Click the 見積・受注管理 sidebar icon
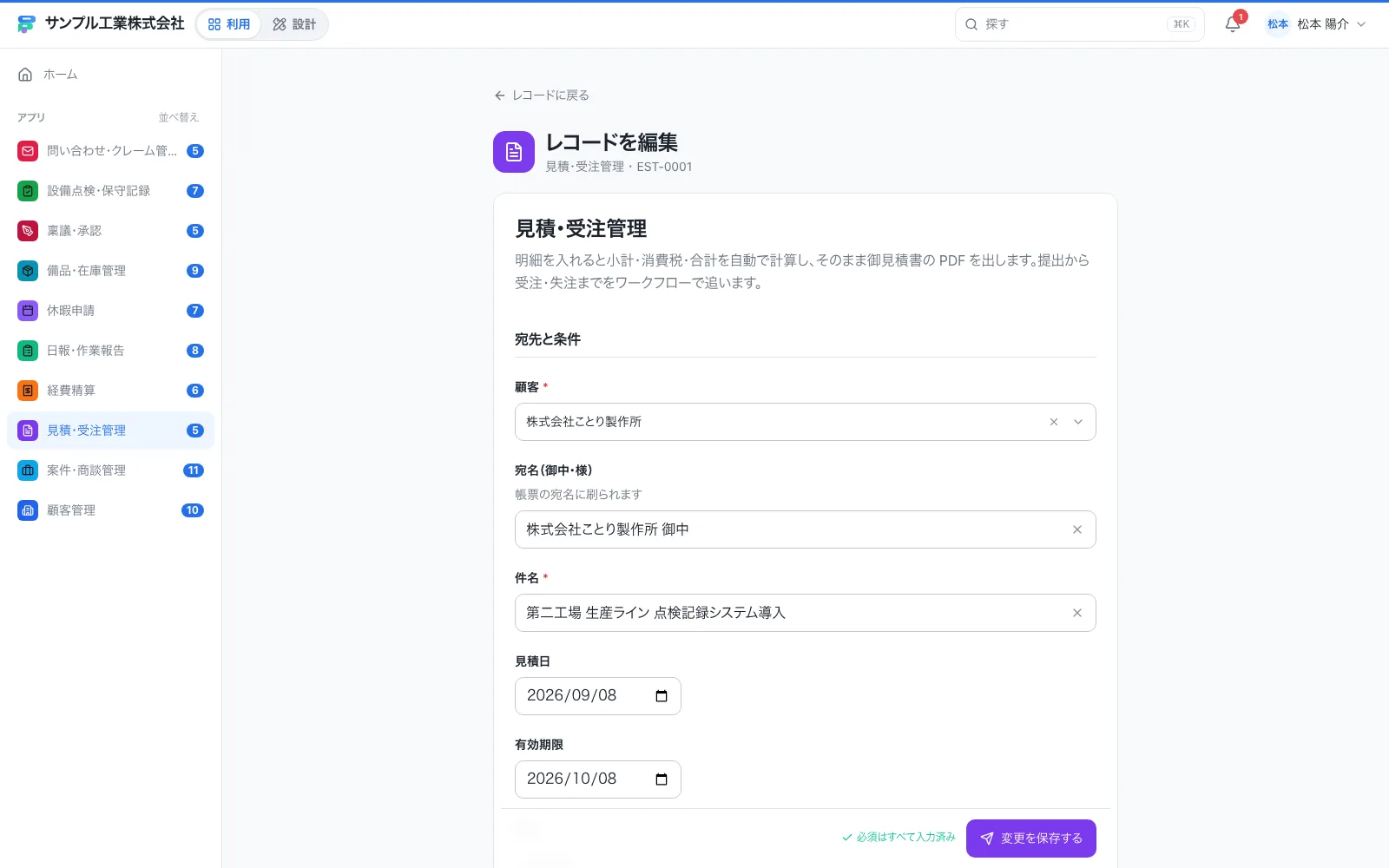This screenshot has height=868, width=1389. click(x=28, y=431)
